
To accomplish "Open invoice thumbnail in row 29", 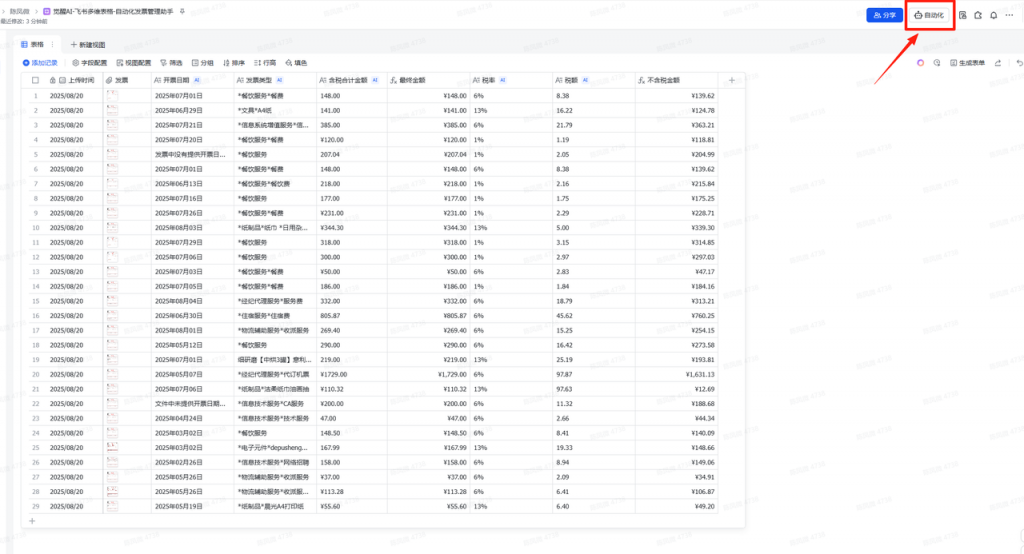I will pyautogui.click(x=112, y=506).
